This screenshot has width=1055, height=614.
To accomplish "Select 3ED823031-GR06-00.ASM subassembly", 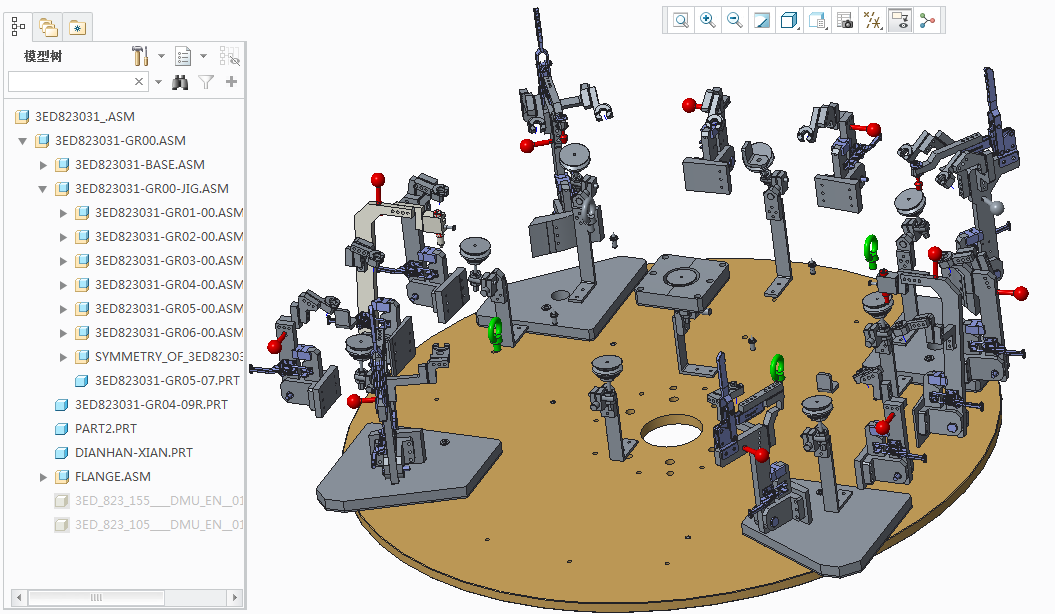I will pyautogui.click(x=169, y=332).
